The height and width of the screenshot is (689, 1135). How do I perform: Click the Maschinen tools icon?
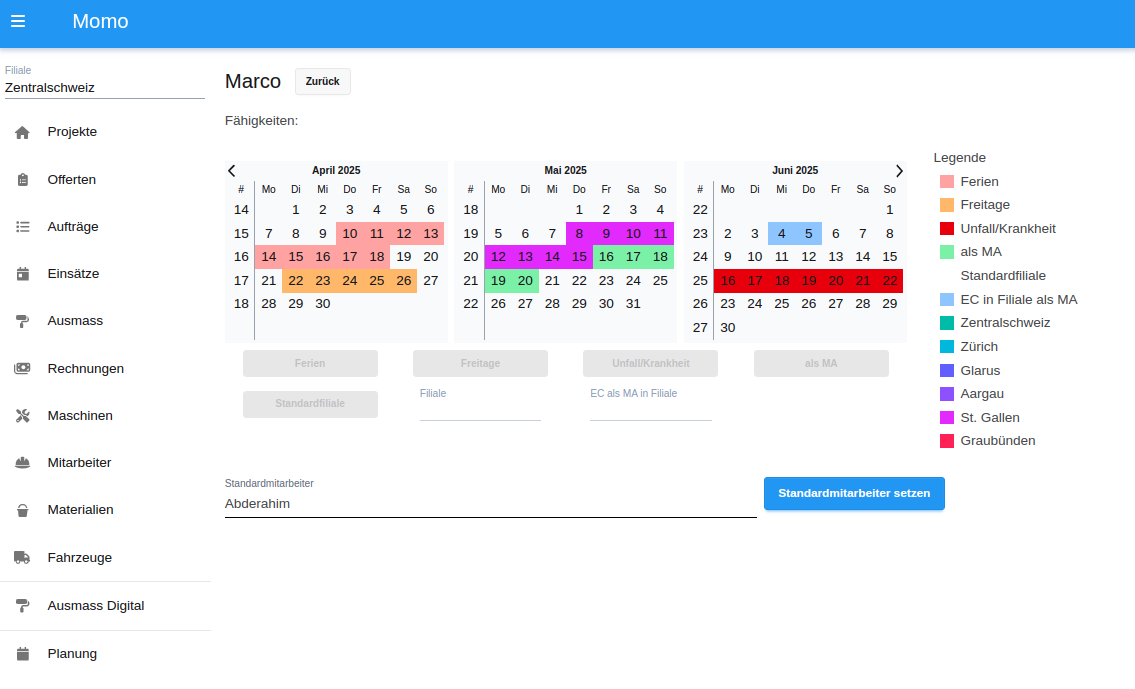point(23,416)
